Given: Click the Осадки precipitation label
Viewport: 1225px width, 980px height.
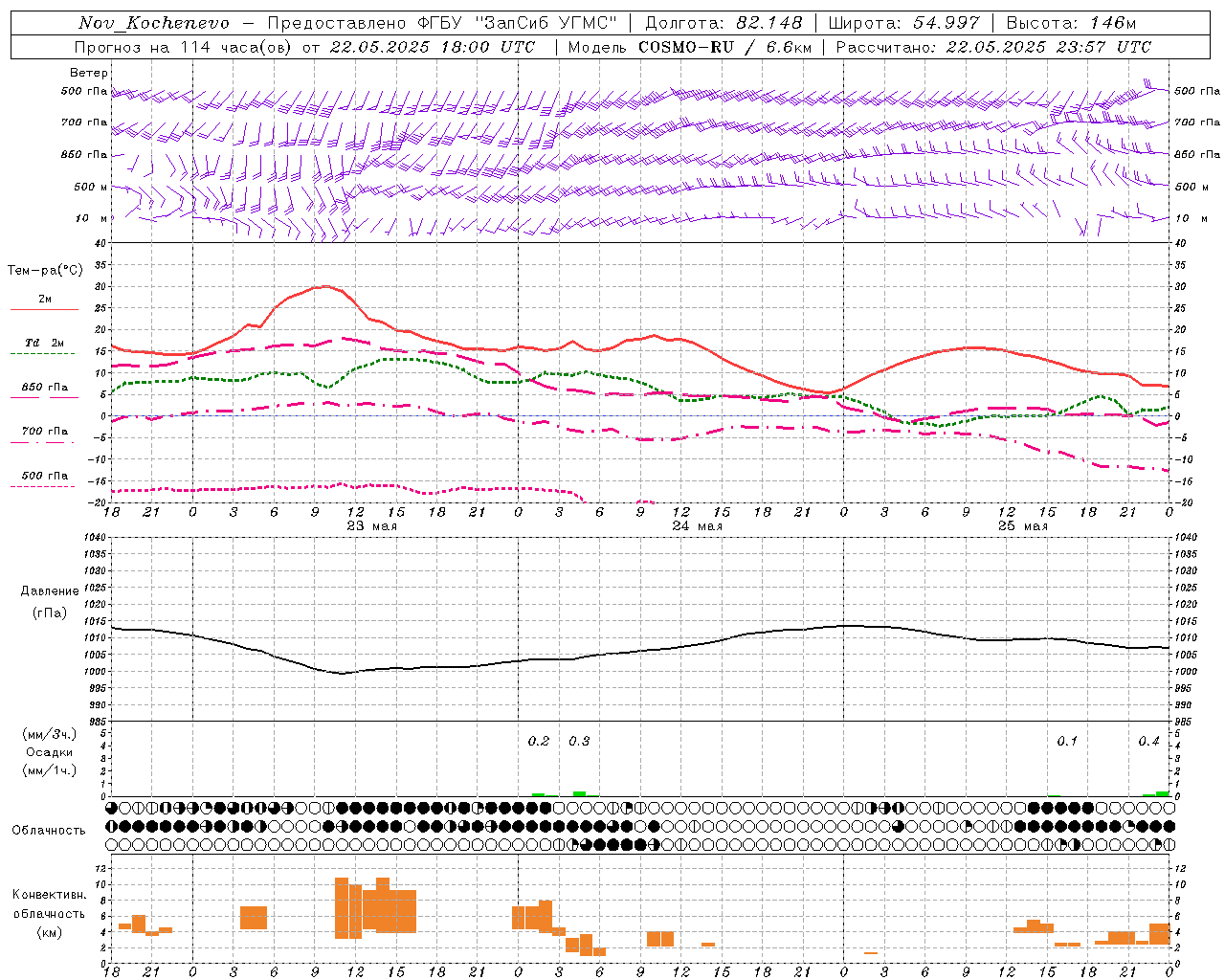Looking at the screenshot, I should click(x=50, y=752).
